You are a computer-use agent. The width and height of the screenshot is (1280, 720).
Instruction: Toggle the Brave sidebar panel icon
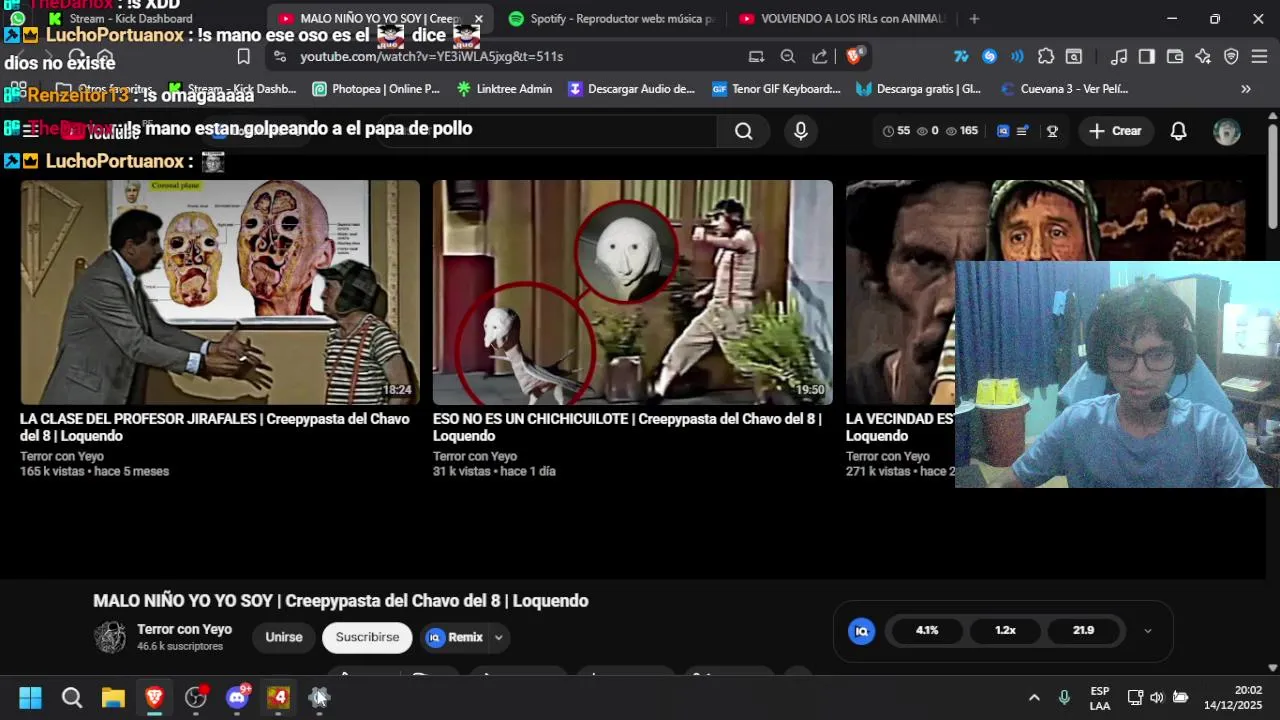pos(1147,57)
